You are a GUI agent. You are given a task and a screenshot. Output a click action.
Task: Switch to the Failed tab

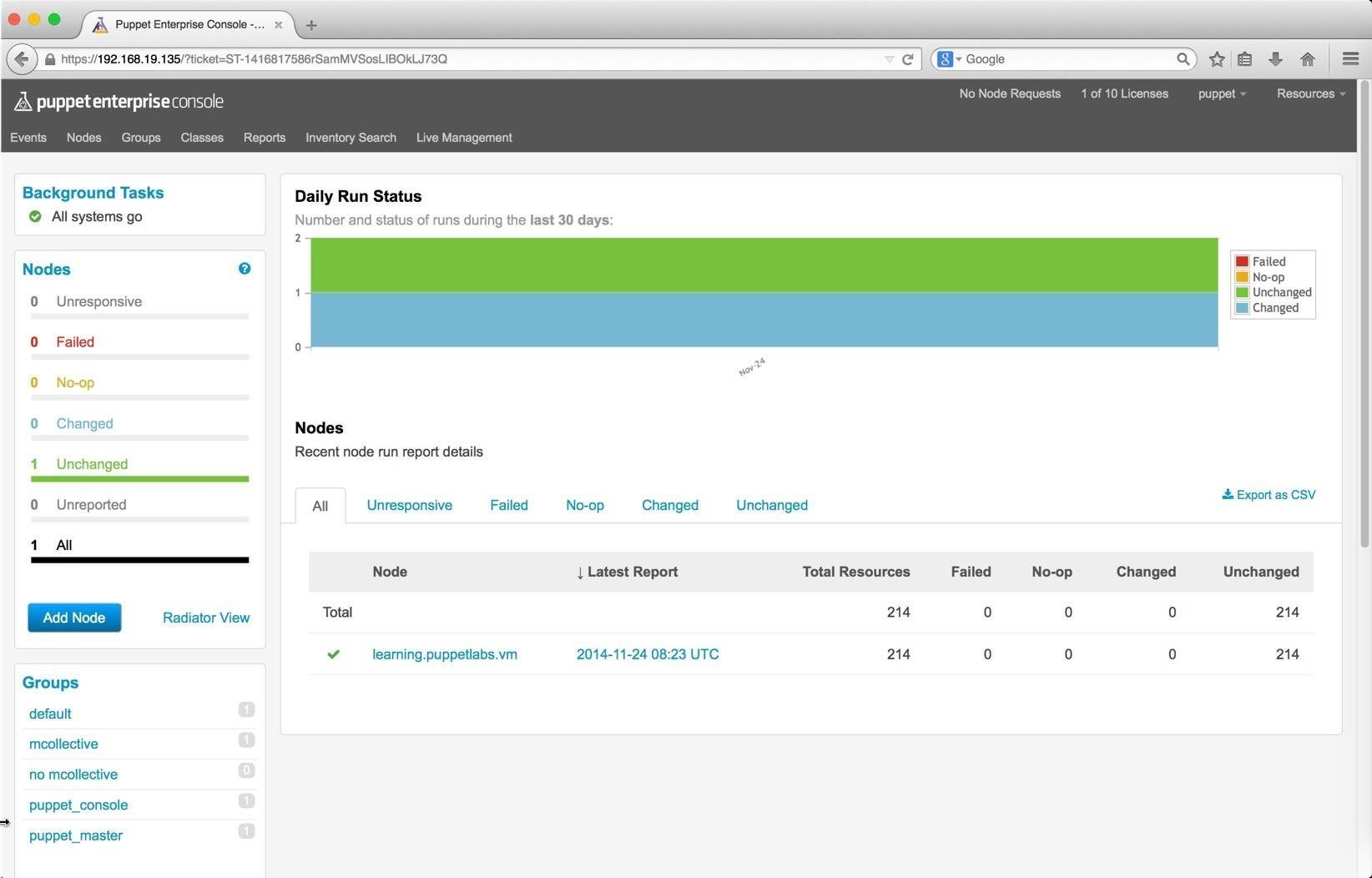(x=508, y=505)
